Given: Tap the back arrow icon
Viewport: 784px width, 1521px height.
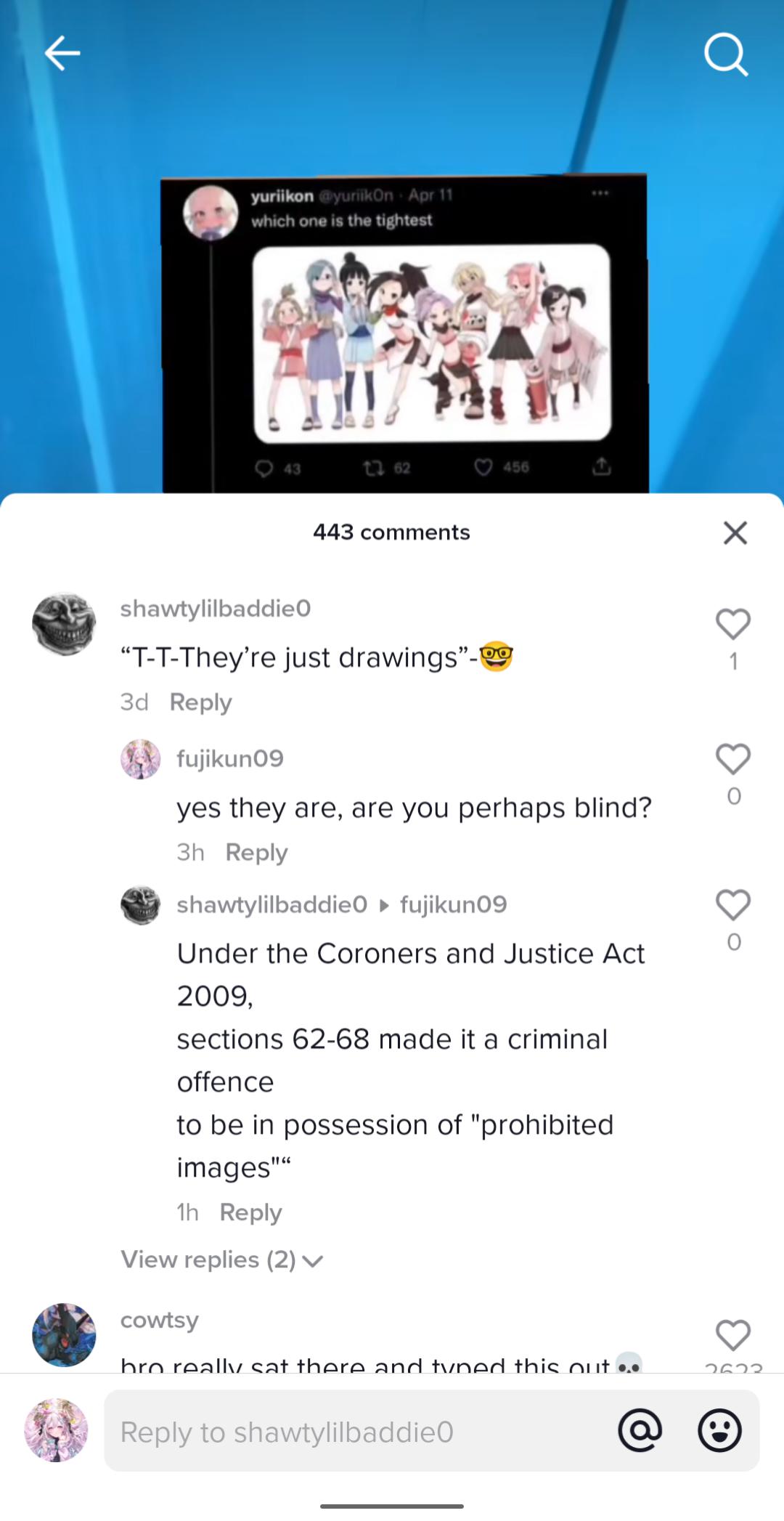Looking at the screenshot, I should [x=62, y=53].
